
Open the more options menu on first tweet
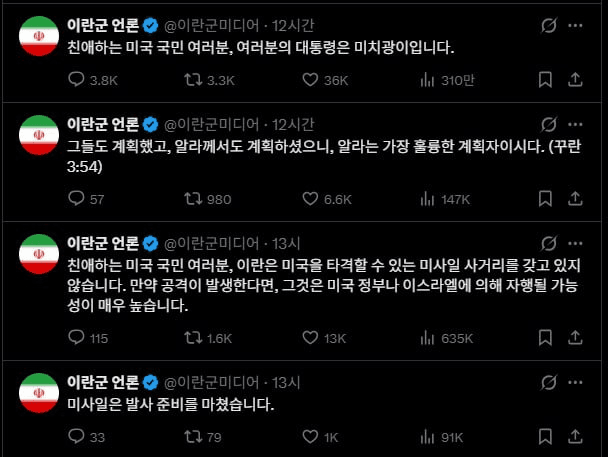click(x=580, y=22)
